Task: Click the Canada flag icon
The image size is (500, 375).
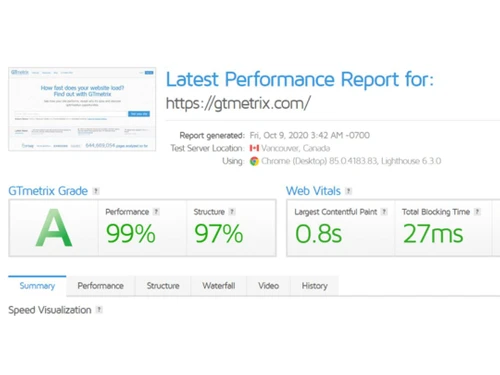Action: click(x=254, y=148)
